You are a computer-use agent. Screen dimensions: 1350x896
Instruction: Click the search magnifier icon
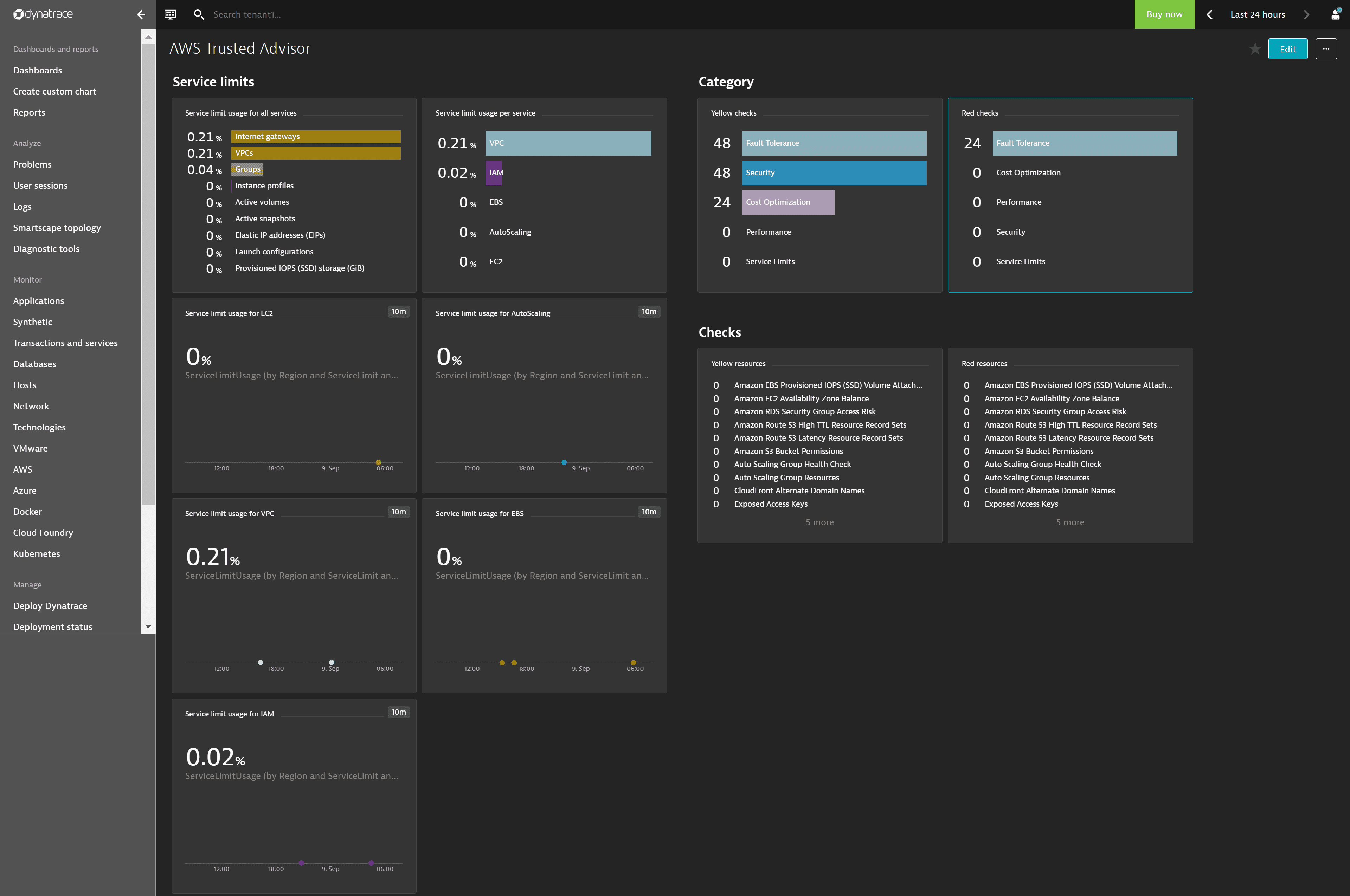point(198,14)
